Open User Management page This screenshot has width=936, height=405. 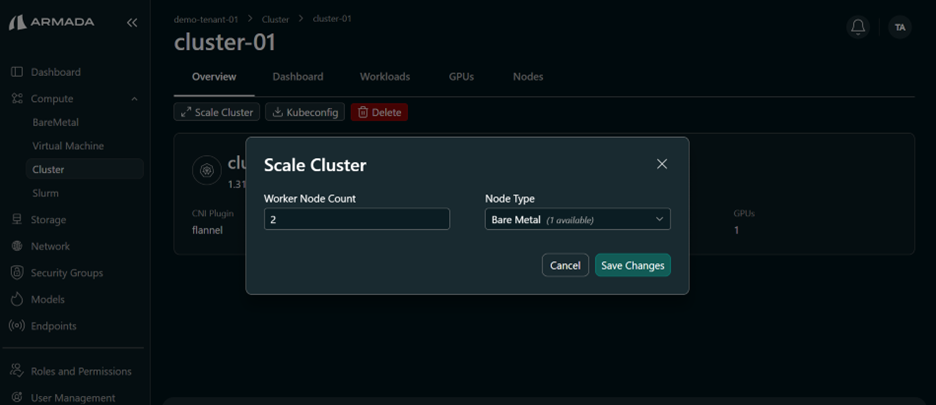pos(73,398)
